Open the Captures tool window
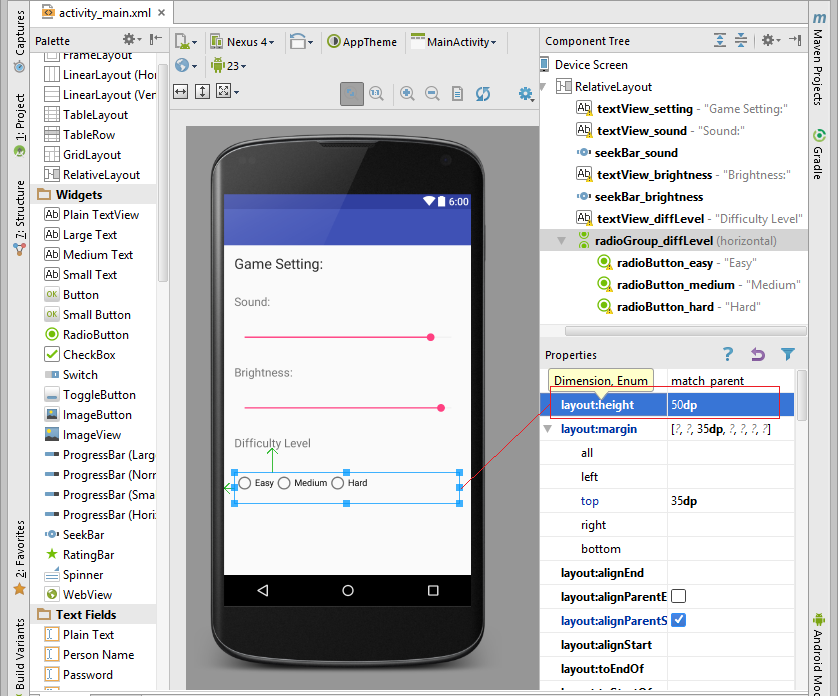 19,41
